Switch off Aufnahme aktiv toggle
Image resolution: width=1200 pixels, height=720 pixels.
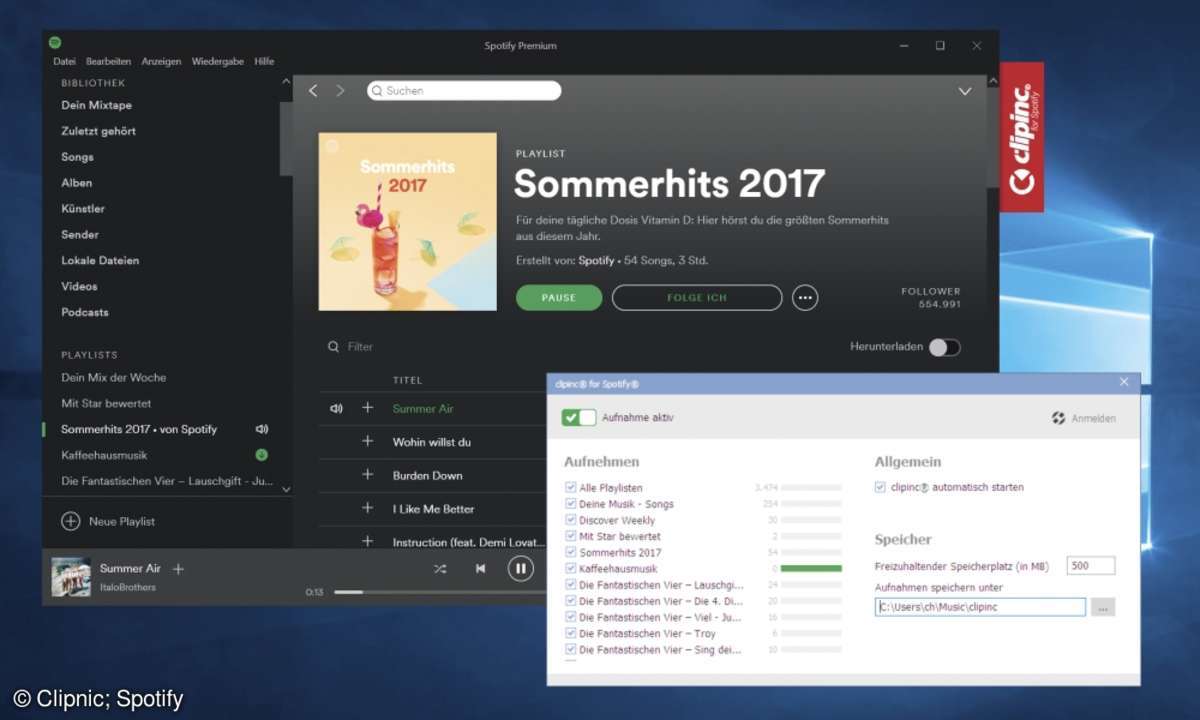(x=579, y=417)
